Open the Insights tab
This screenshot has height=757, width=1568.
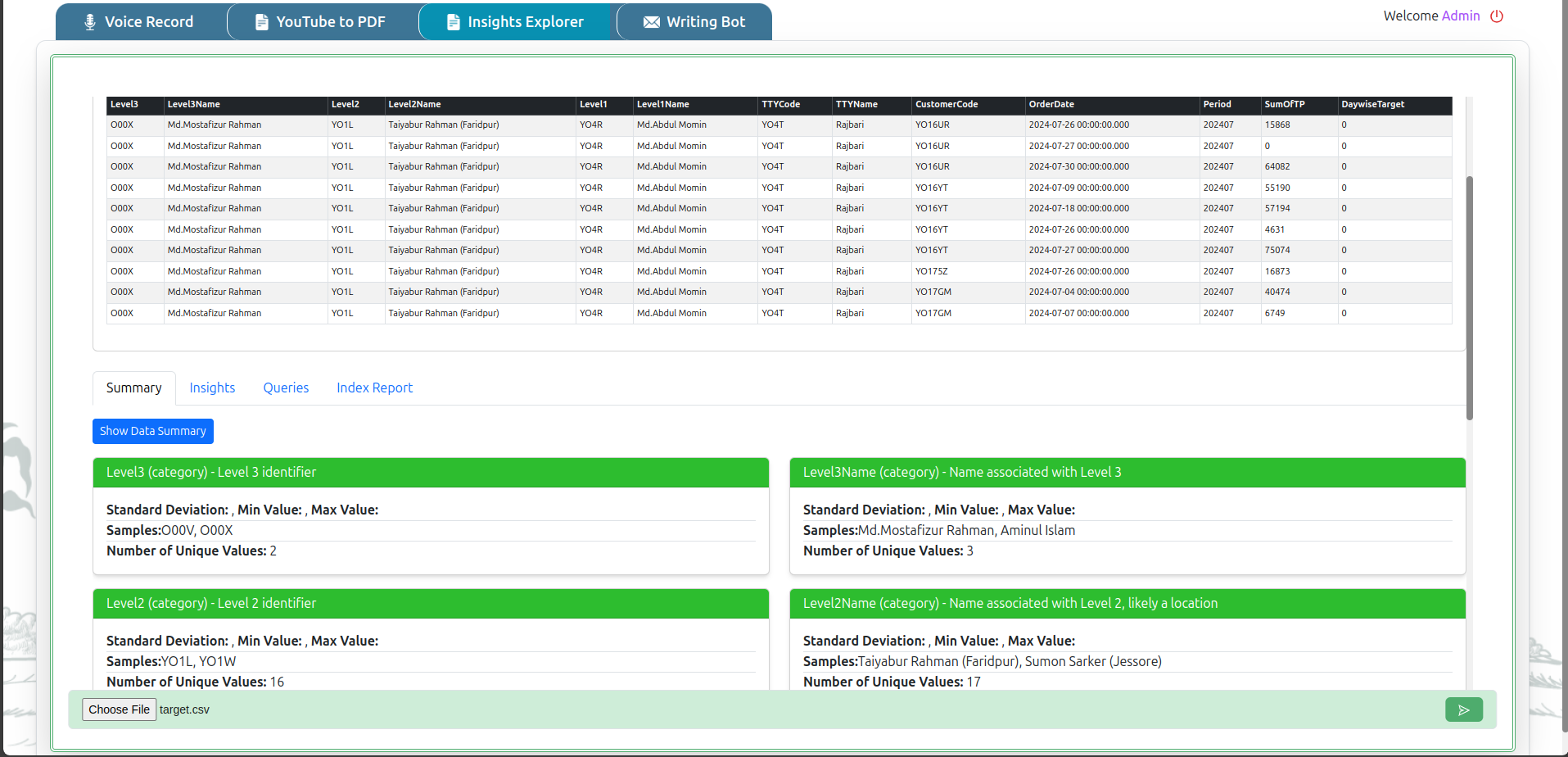pos(212,388)
